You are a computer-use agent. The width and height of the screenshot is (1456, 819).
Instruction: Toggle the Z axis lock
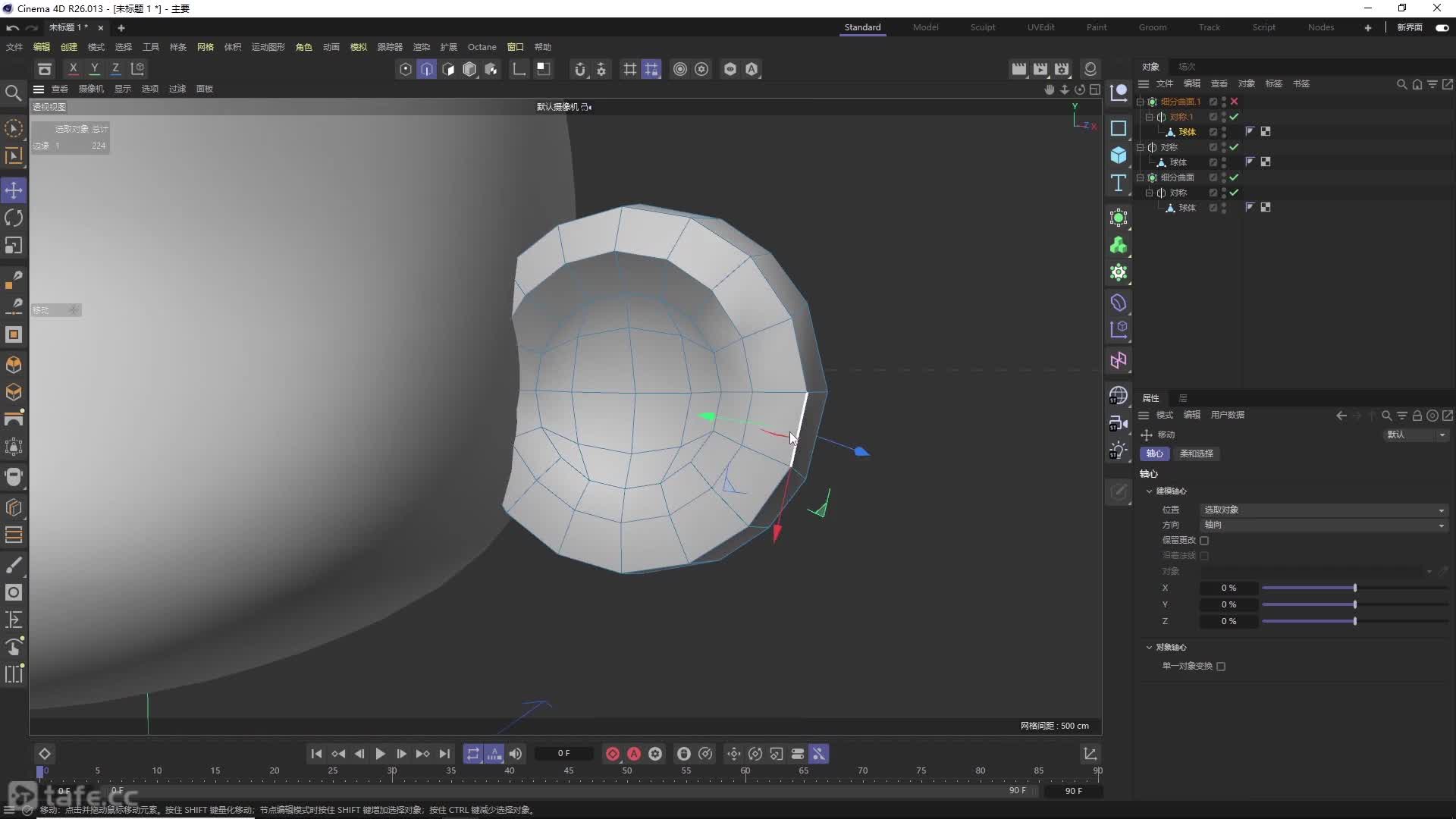(x=115, y=69)
